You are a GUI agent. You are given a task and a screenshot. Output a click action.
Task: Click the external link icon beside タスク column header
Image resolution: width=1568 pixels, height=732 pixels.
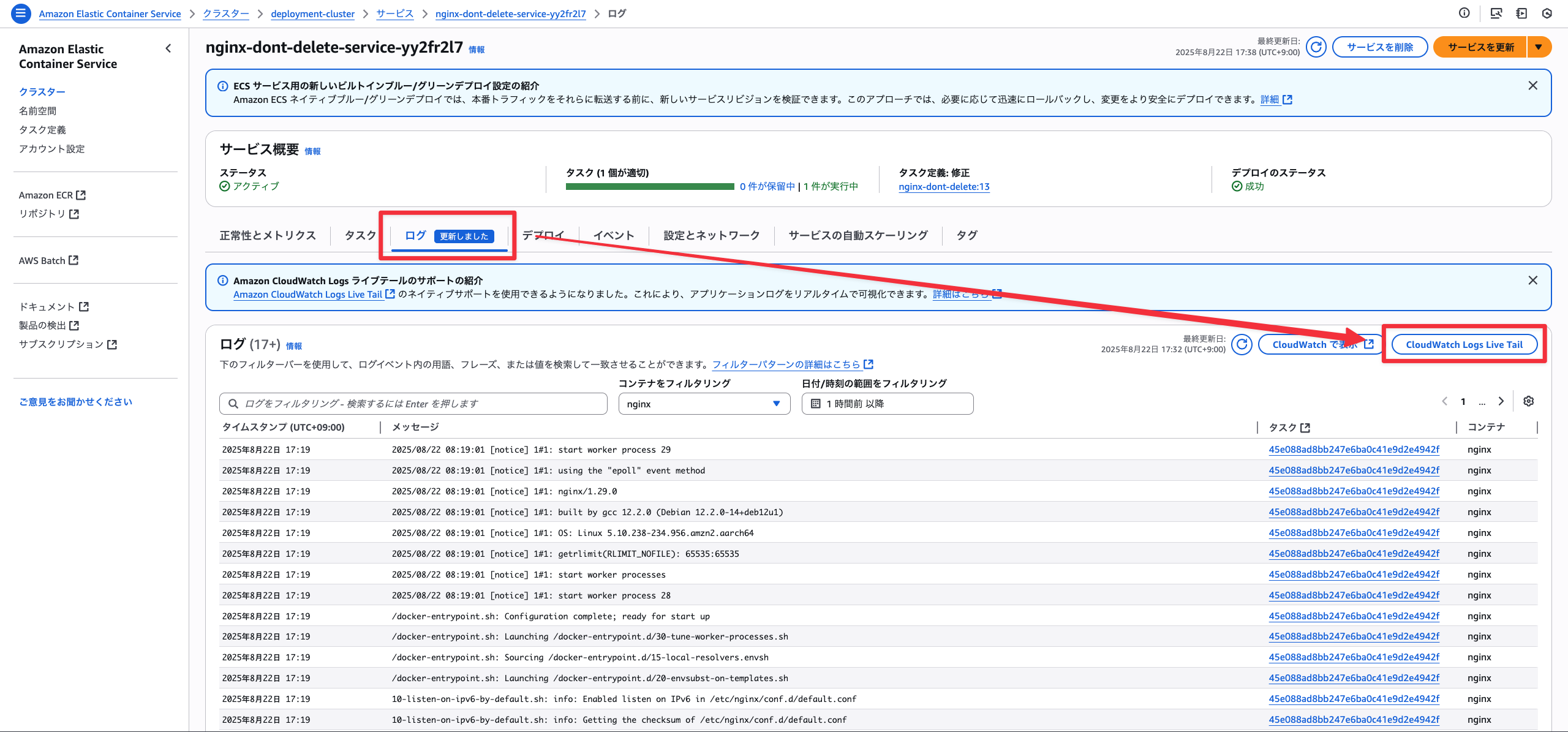point(1305,428)
